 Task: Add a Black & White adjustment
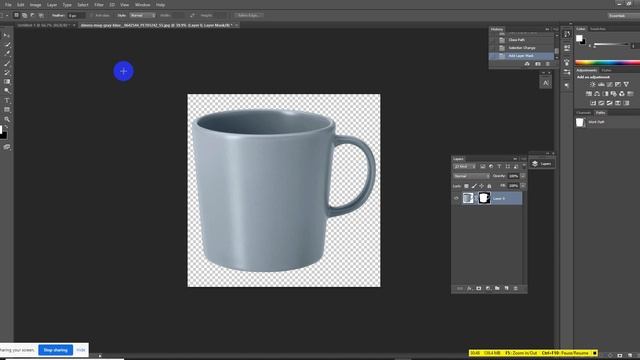click(x=605, y=94)
